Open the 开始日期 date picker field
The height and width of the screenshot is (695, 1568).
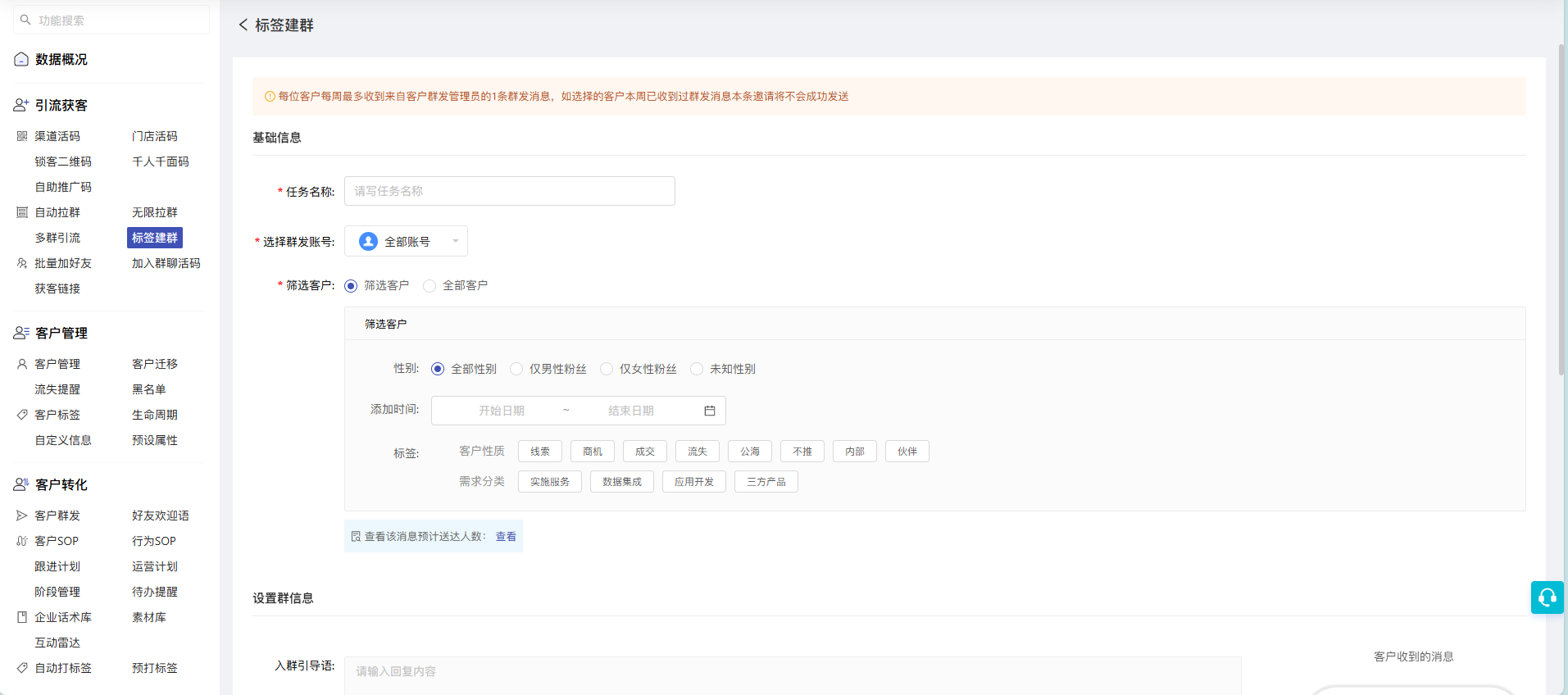[501, 411]
